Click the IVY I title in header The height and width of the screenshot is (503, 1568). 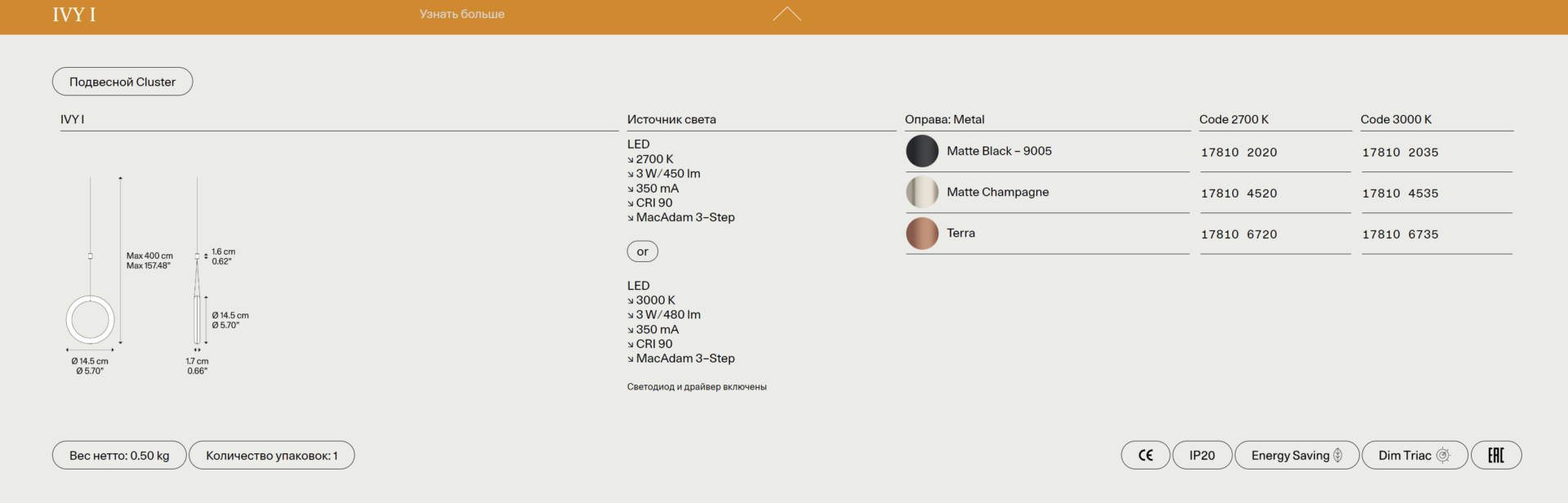tap(74, 15)
